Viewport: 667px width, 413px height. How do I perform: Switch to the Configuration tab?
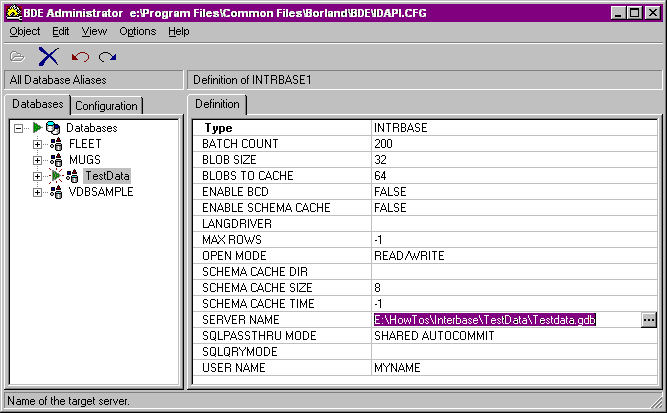point(106,106)
